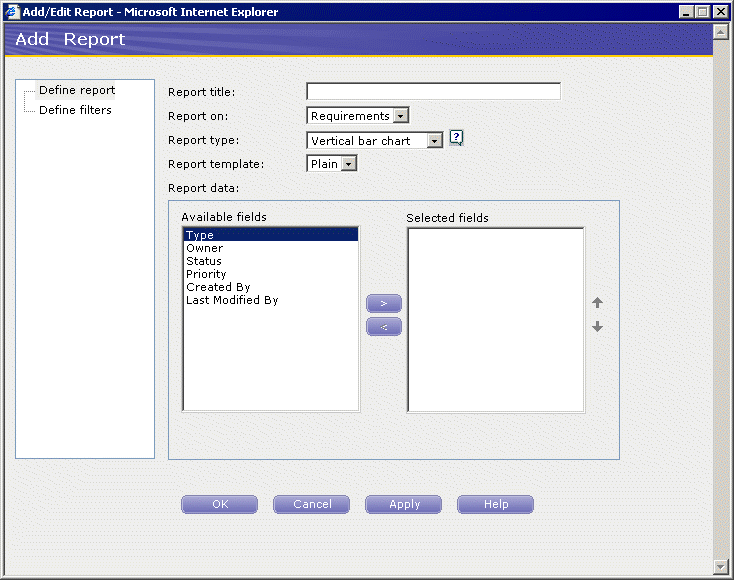Click the Internet Explorer title bar icon
This screenshot has width=734, height=580.
click(12, 12)
